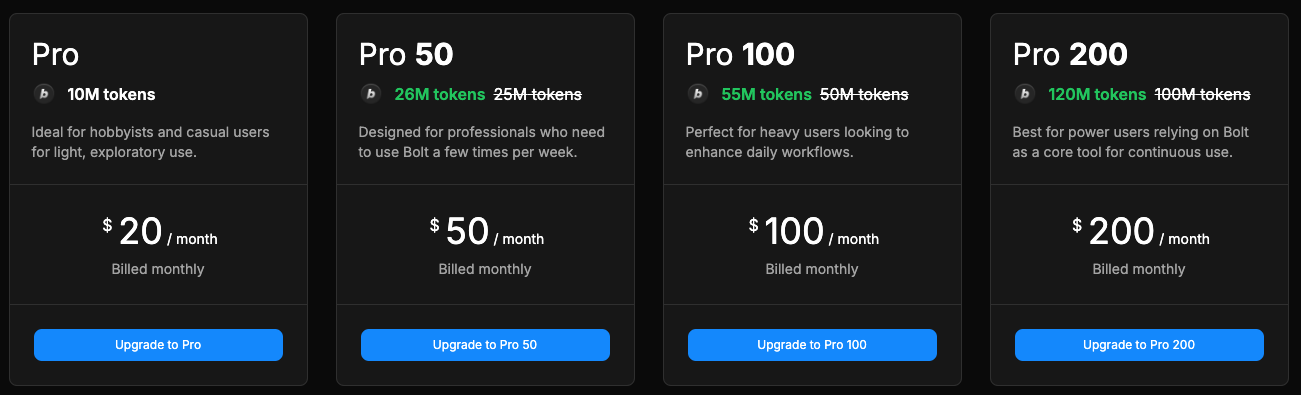Click the strikethrough 100M tokens label
This screenshot has width=1301, height=395.
pyautogui.click(x=1202, y=95)
